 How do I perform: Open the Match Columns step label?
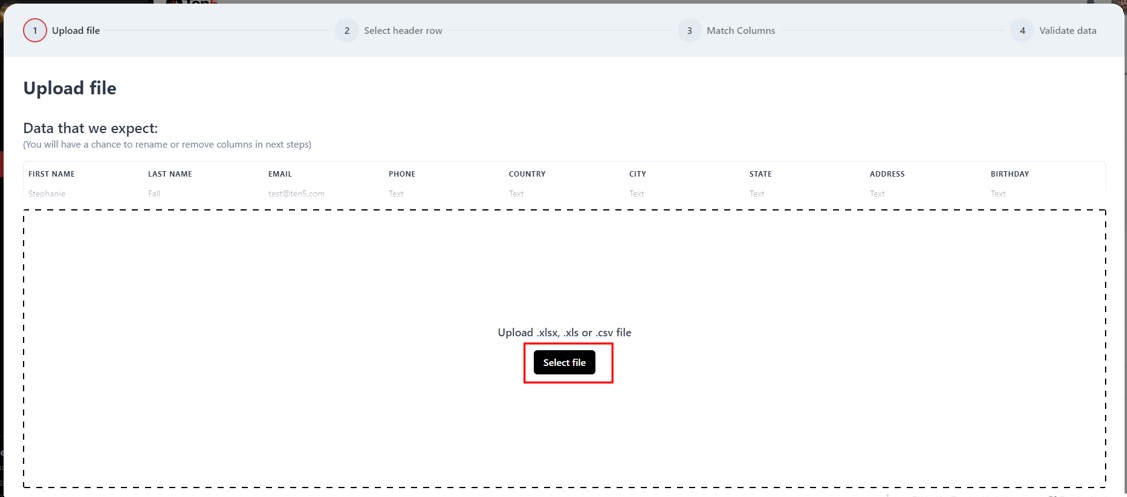[740, 31]
